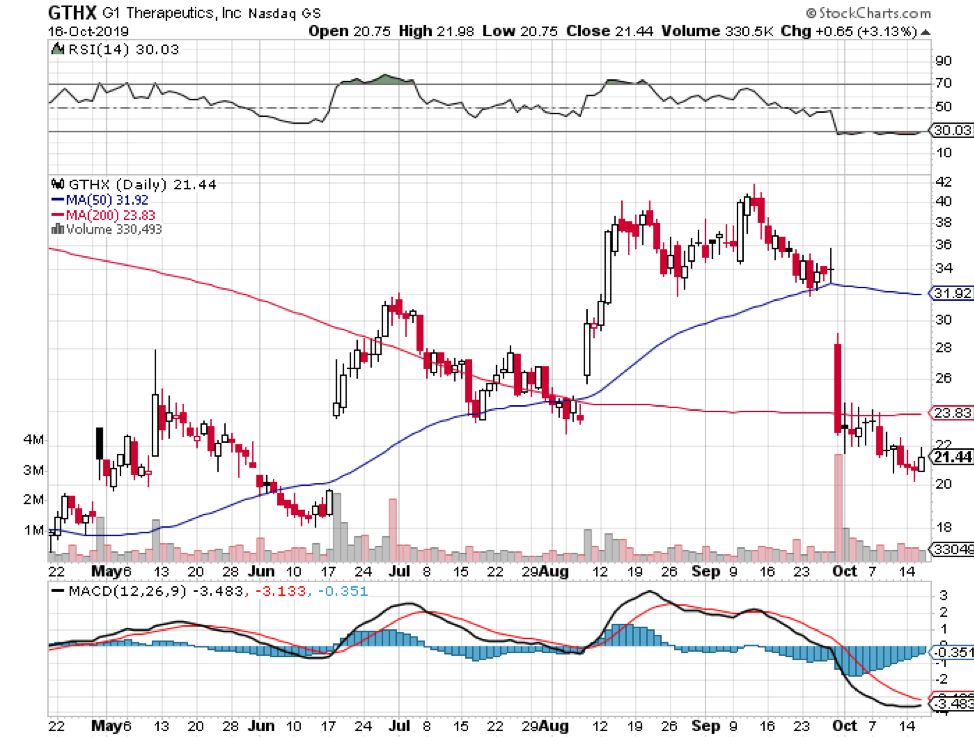The width and height of the screenshot is (974, 737).
Task: Click the 1M label on the volume axis
Action: click(x=34, y=531)
